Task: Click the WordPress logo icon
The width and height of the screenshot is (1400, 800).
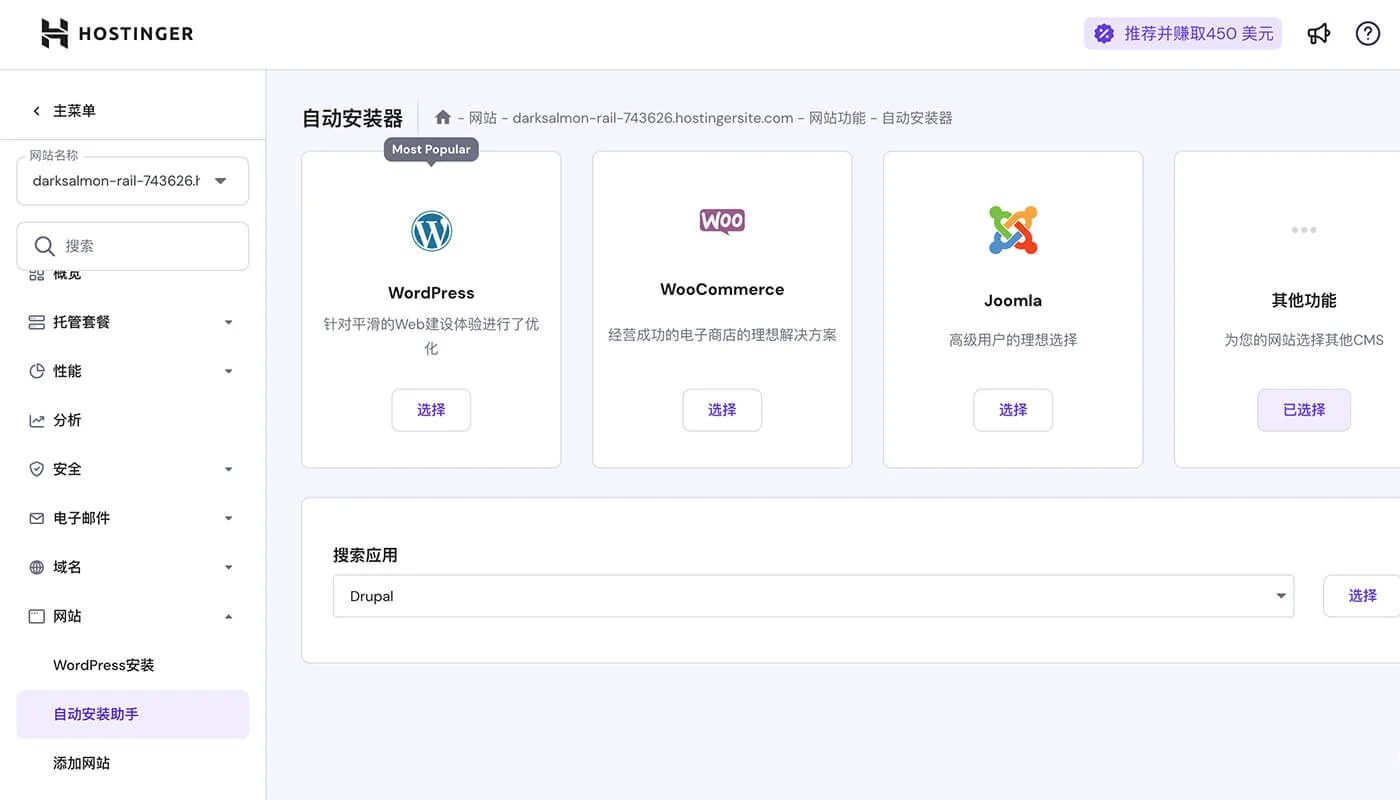Action: point(431,230)
